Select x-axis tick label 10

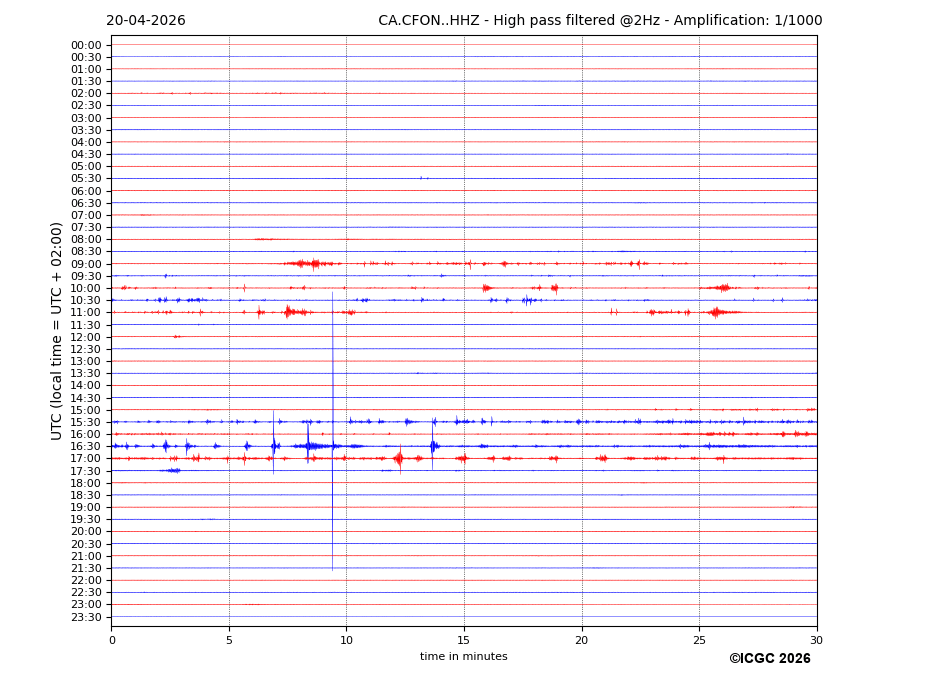click(x=346, y=640)
